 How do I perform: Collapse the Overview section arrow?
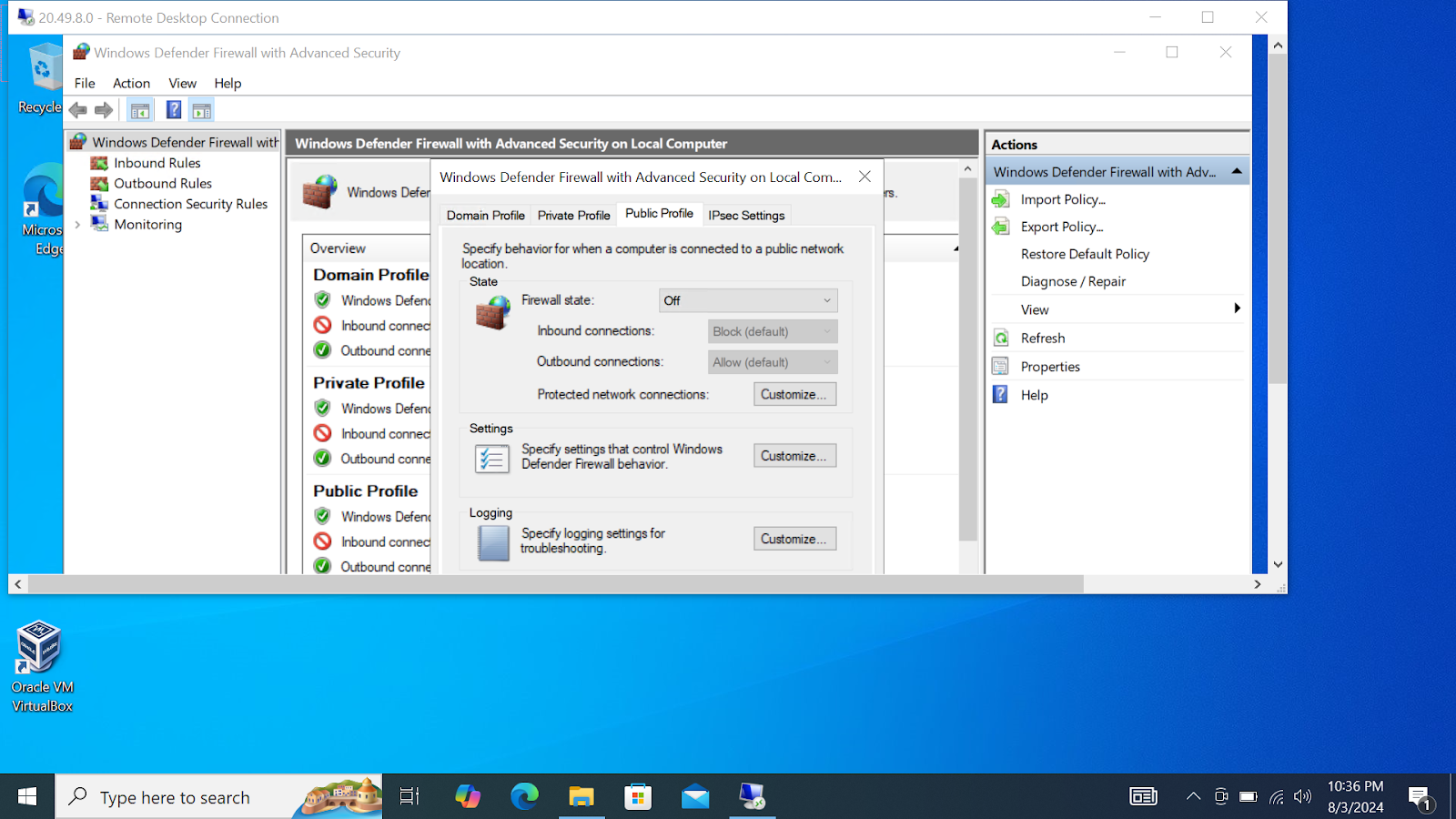(955, 248)
